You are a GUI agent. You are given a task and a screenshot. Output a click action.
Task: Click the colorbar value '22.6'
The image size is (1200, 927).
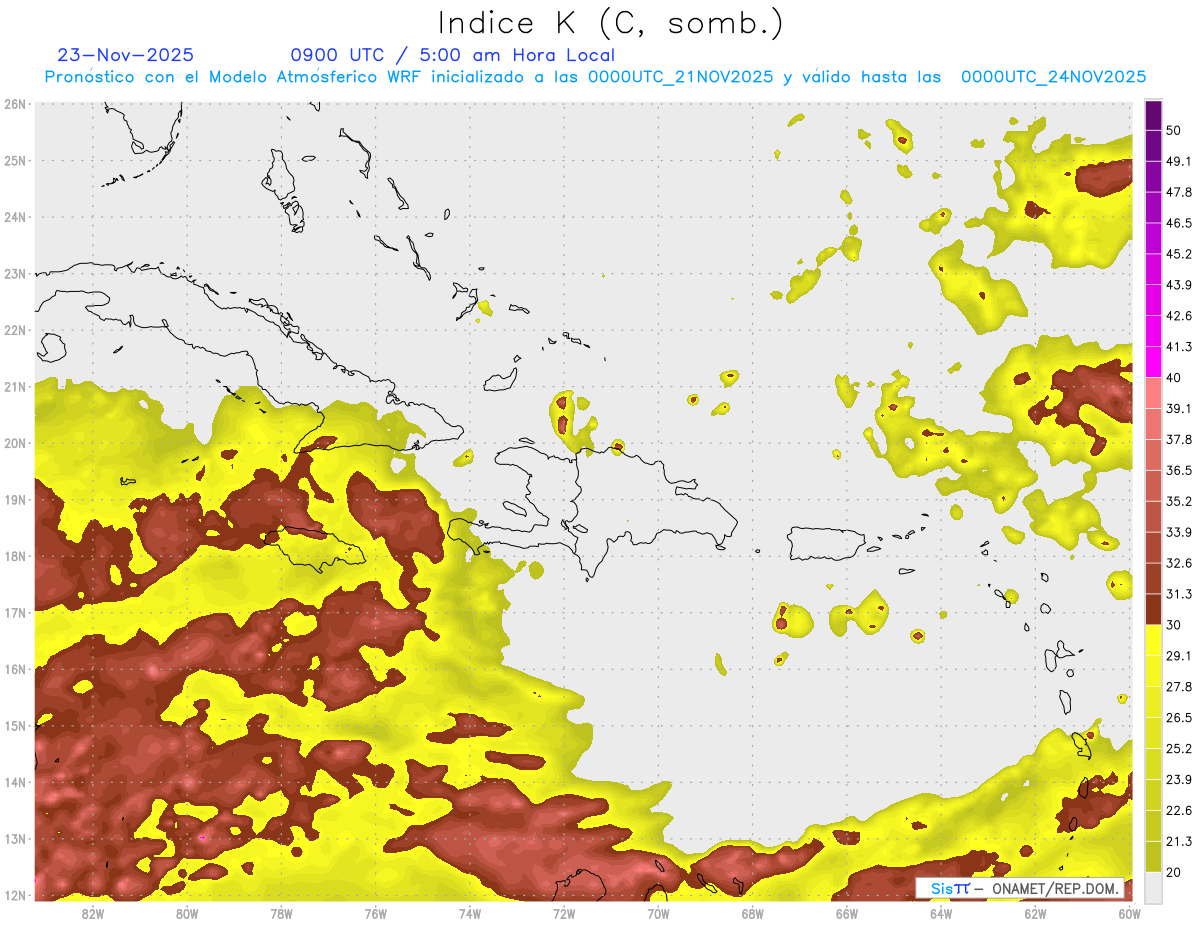(1178, 810)
